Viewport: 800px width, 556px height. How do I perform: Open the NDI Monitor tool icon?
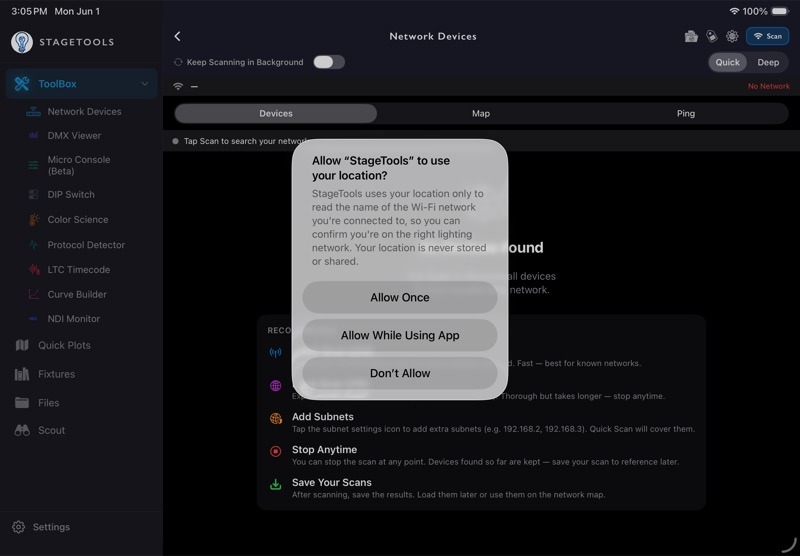point(33,319)
